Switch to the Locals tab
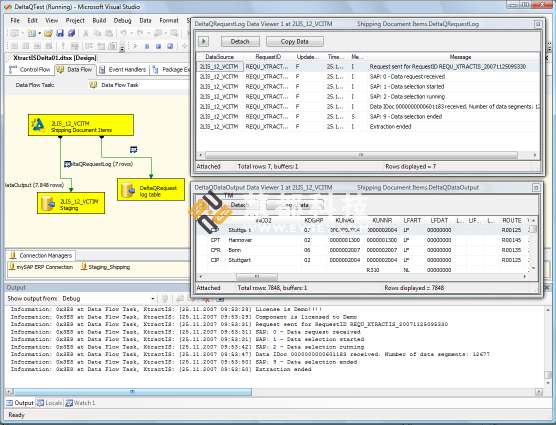This screenshot has height=425, width=556. [x=49, y=403]
